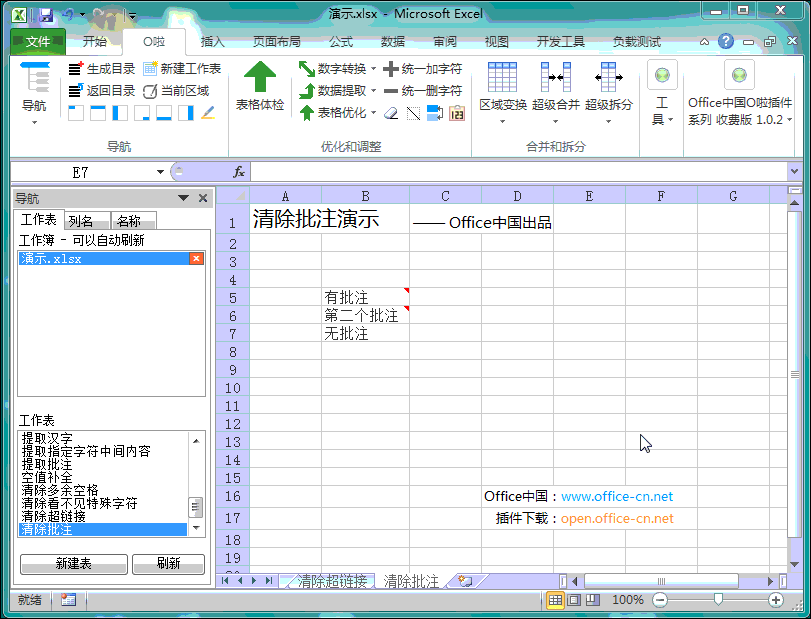
Task: Run 表格体检 with the green arrow
Action: 260,86
